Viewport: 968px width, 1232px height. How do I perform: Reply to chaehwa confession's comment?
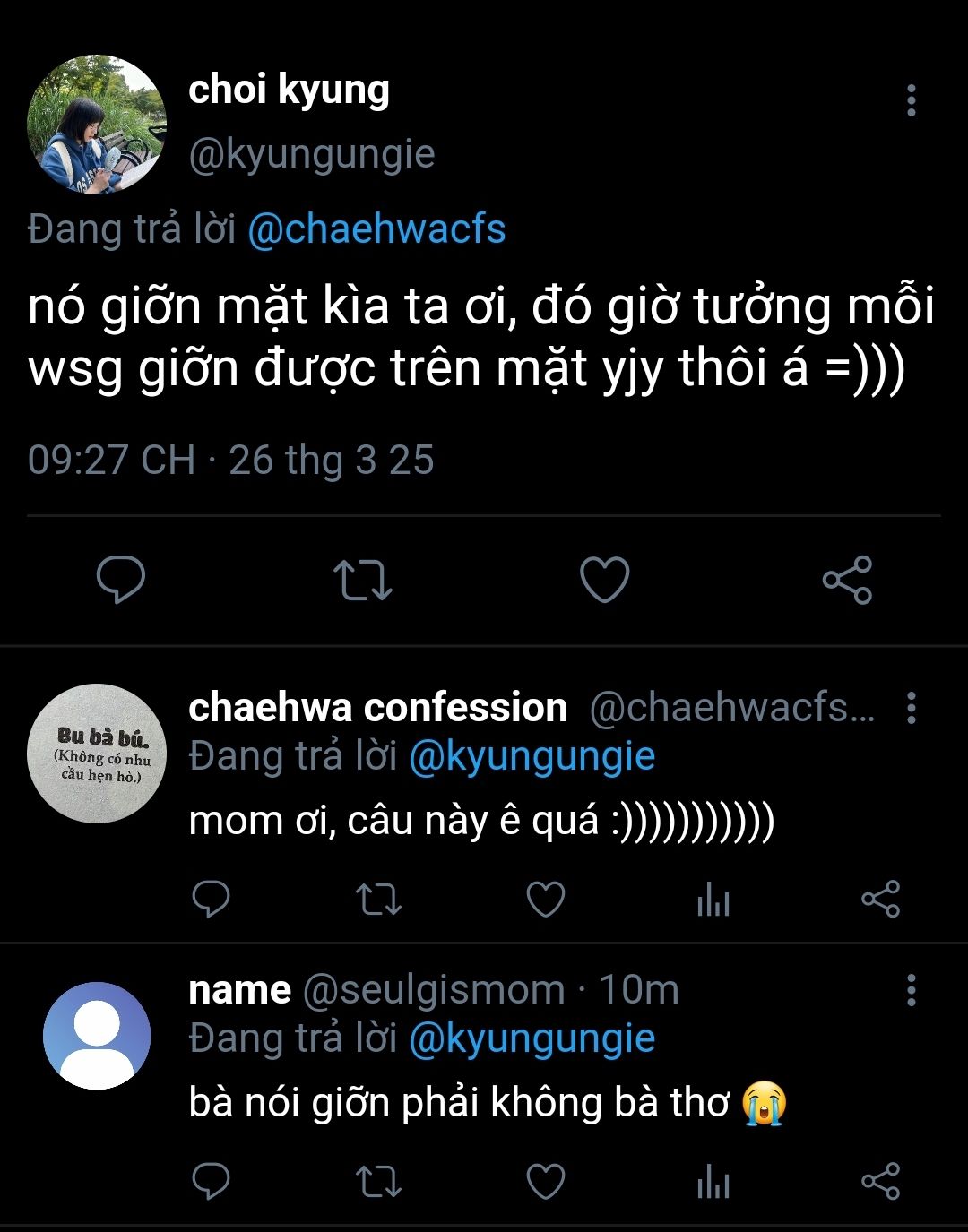coord(212,900)
